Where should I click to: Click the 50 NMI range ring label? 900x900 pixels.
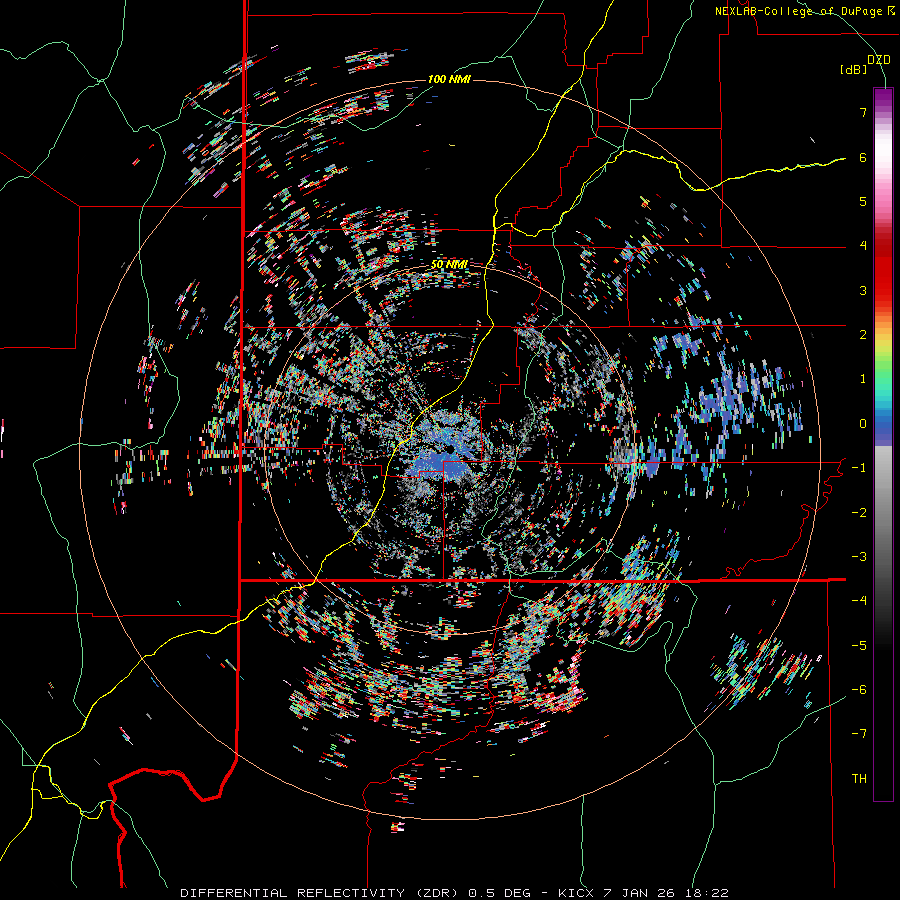(x=449, y=265)
